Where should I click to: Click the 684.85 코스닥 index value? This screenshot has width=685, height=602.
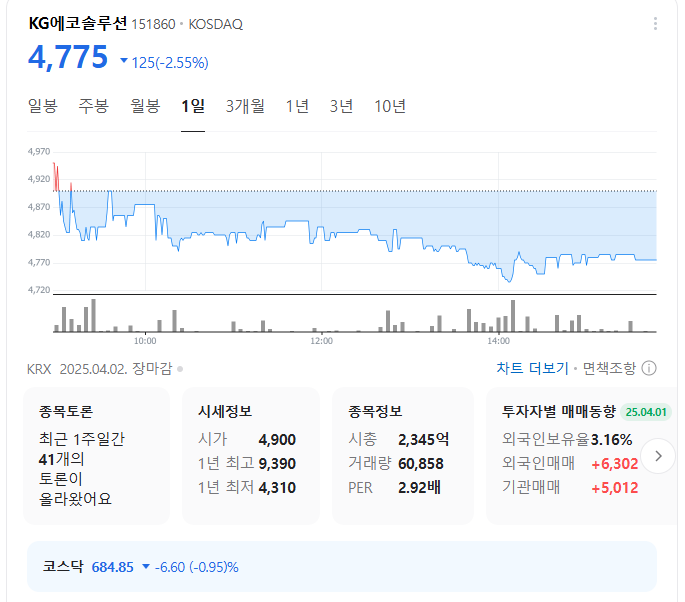pos(112,567)
